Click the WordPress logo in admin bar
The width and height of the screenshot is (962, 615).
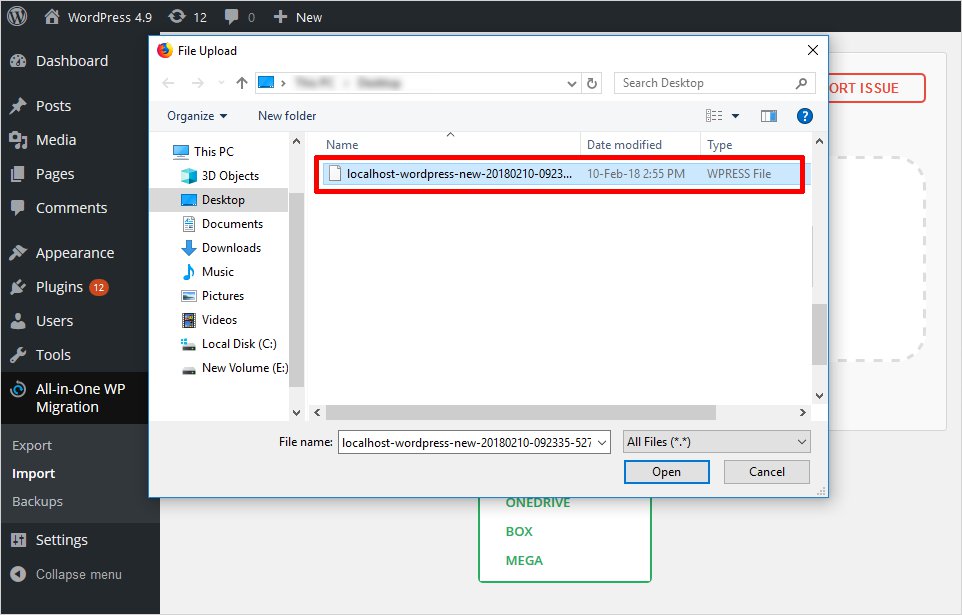pyautogui.click(x=18, y=16)
